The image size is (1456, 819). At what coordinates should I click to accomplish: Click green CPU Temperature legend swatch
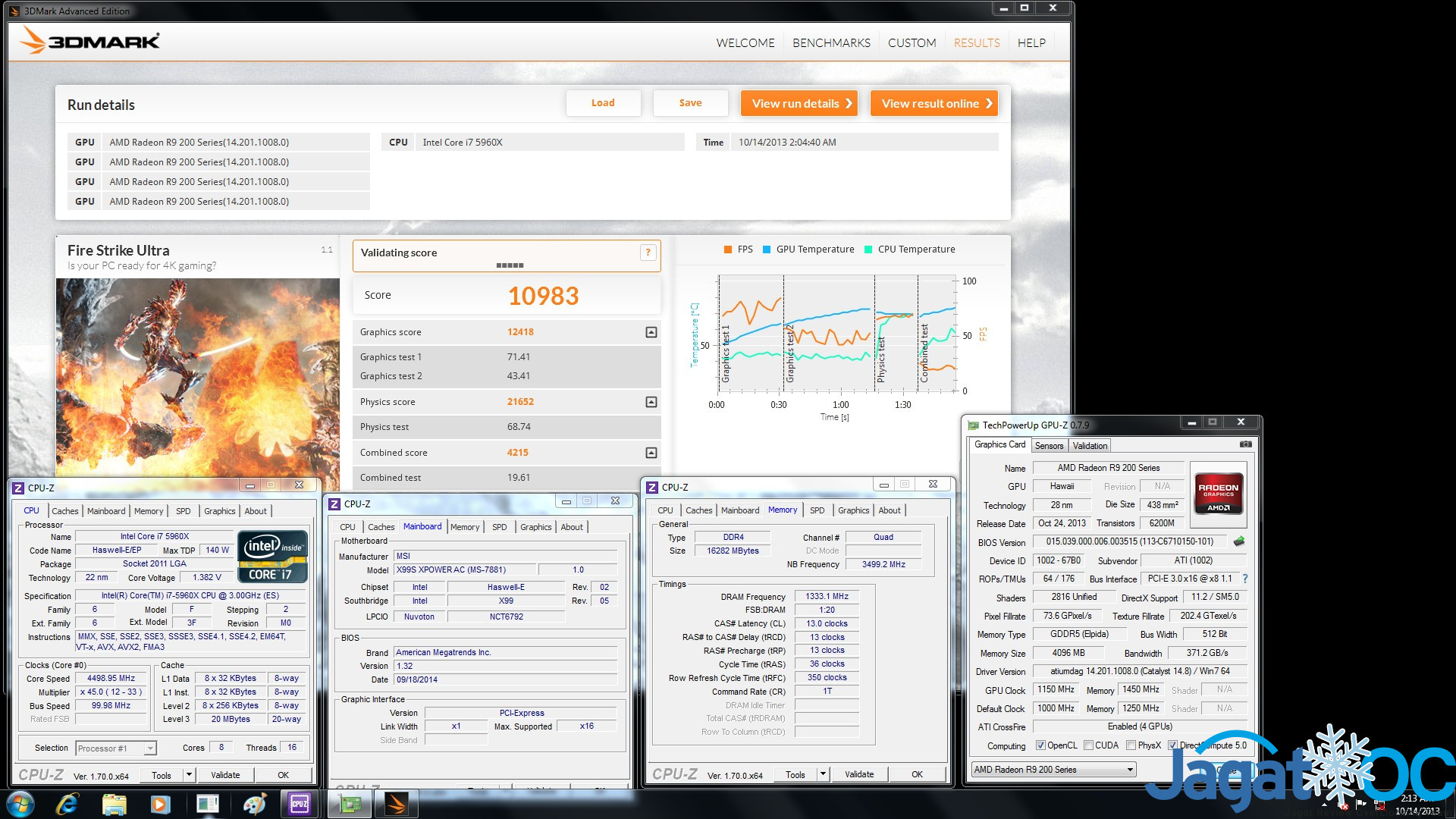[x=868, y=249]
